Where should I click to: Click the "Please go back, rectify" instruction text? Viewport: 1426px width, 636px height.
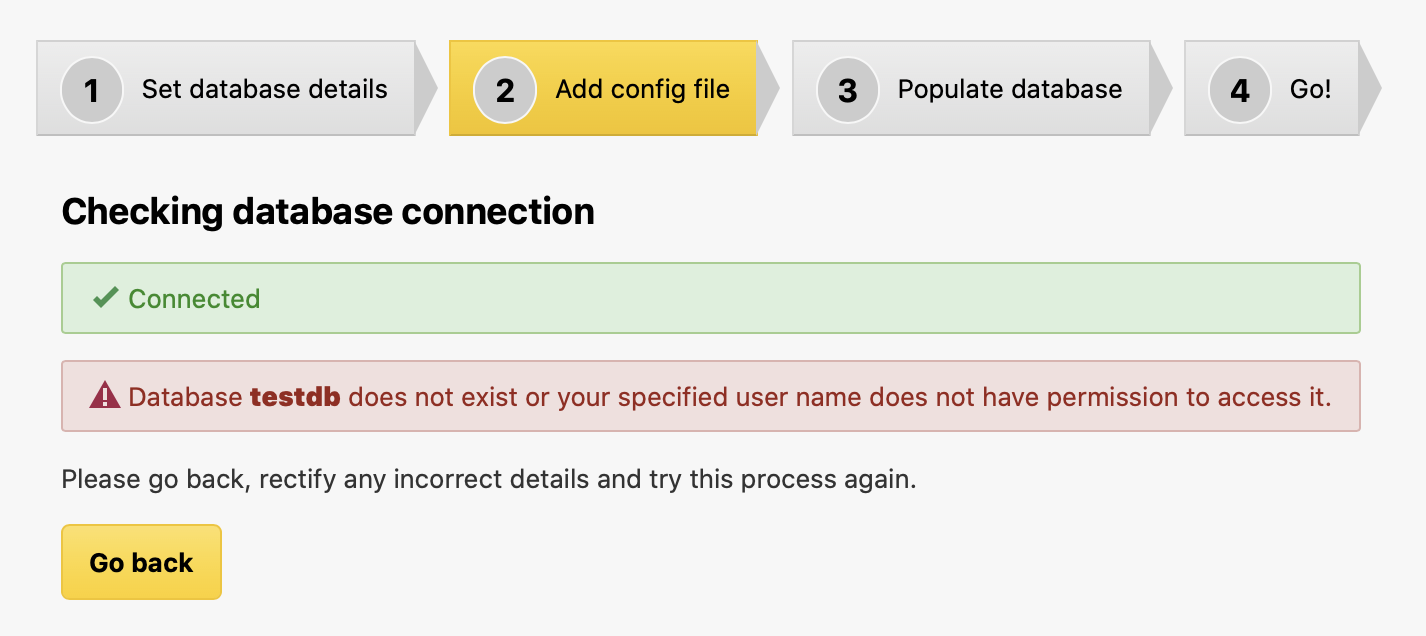489,479
